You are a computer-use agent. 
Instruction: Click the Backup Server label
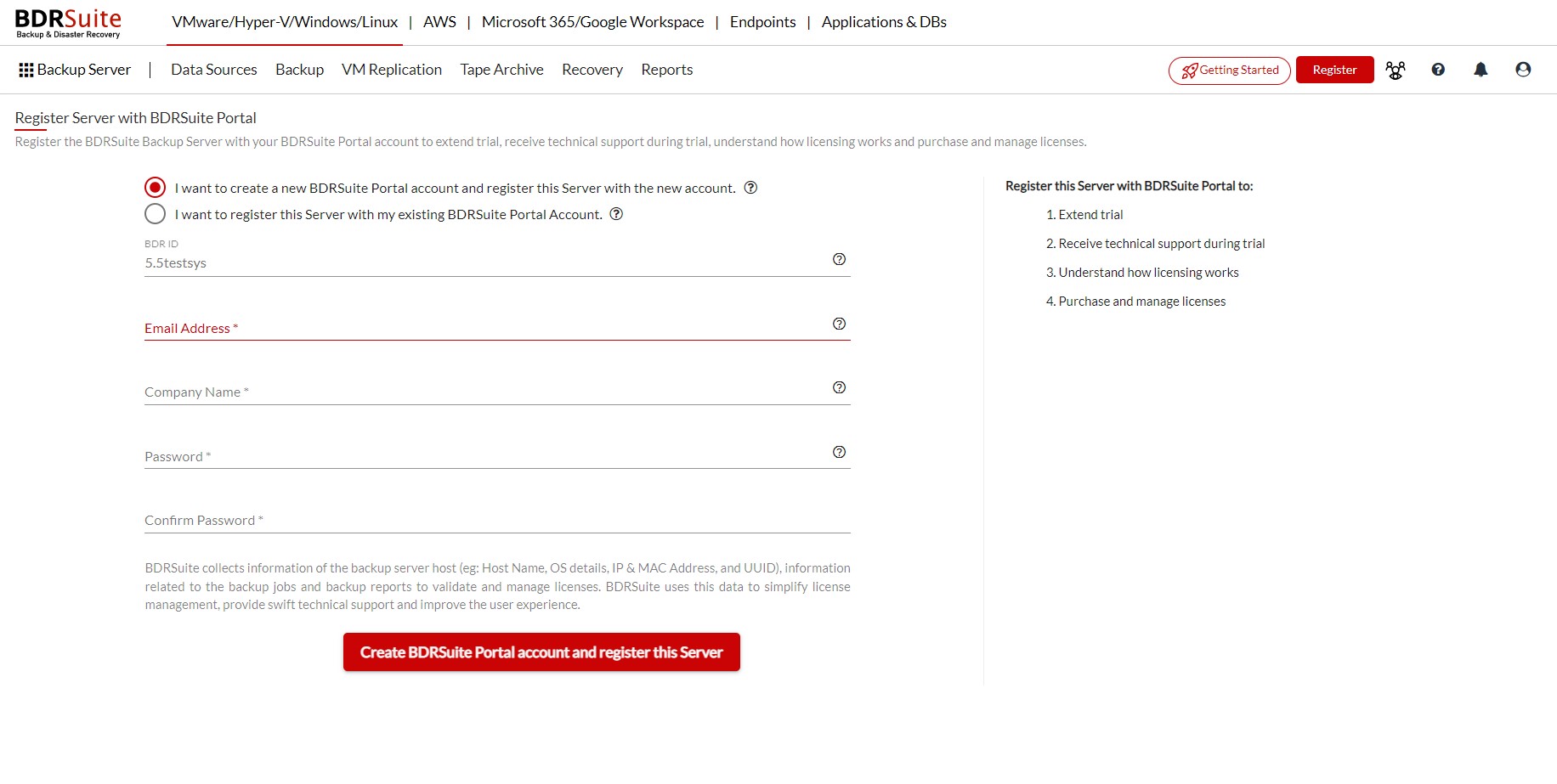[84, 70]
